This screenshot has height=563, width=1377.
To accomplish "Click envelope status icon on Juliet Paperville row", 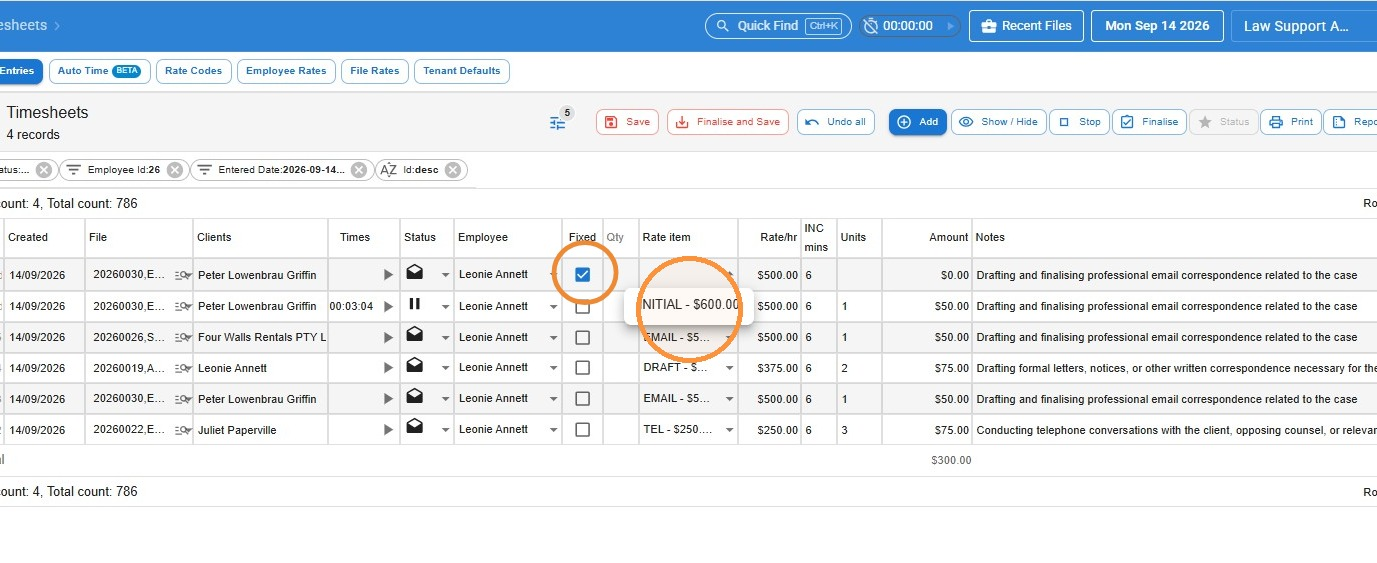I will coord(414,426).
